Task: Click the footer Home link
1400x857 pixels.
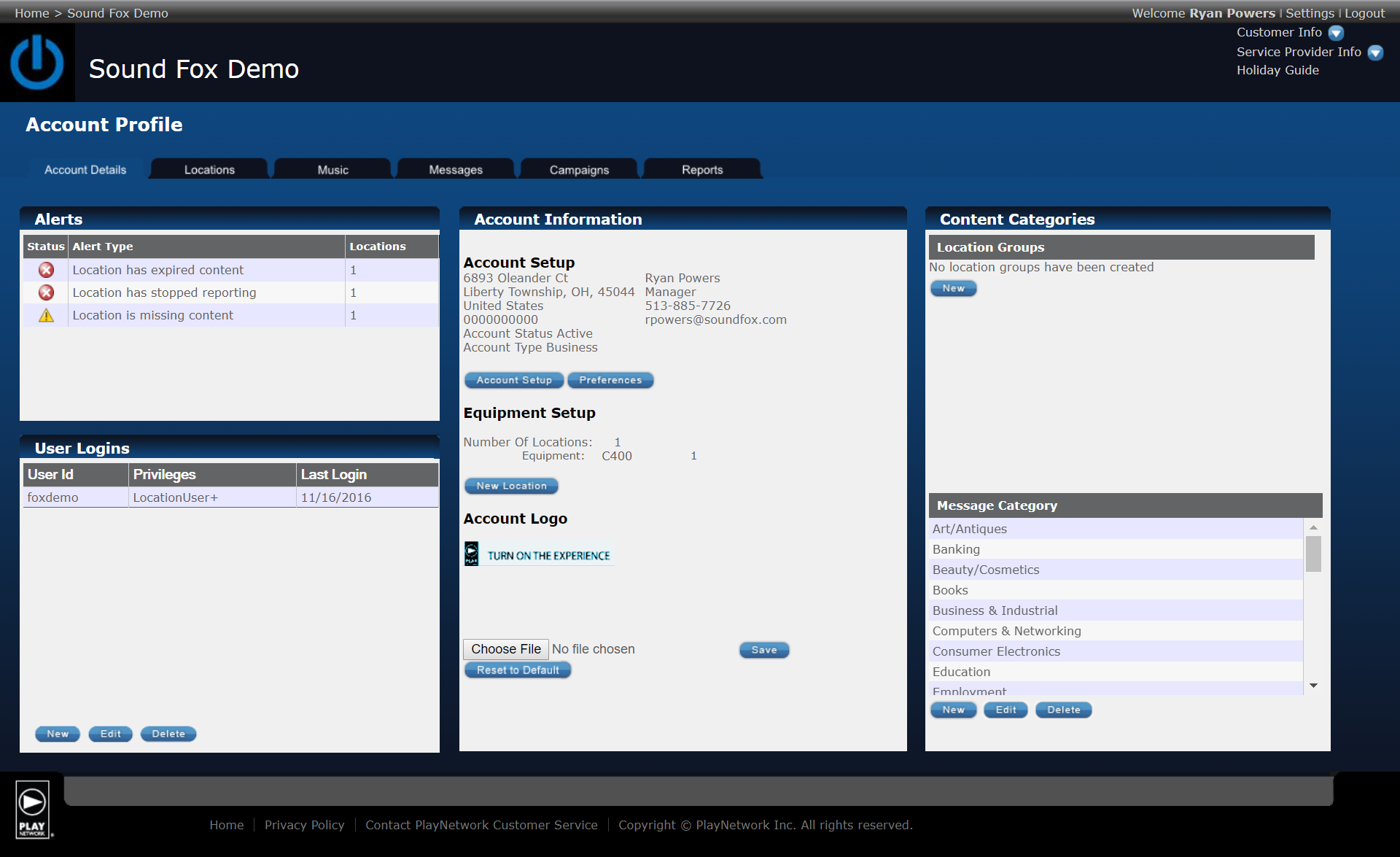Action: point(227,825)
